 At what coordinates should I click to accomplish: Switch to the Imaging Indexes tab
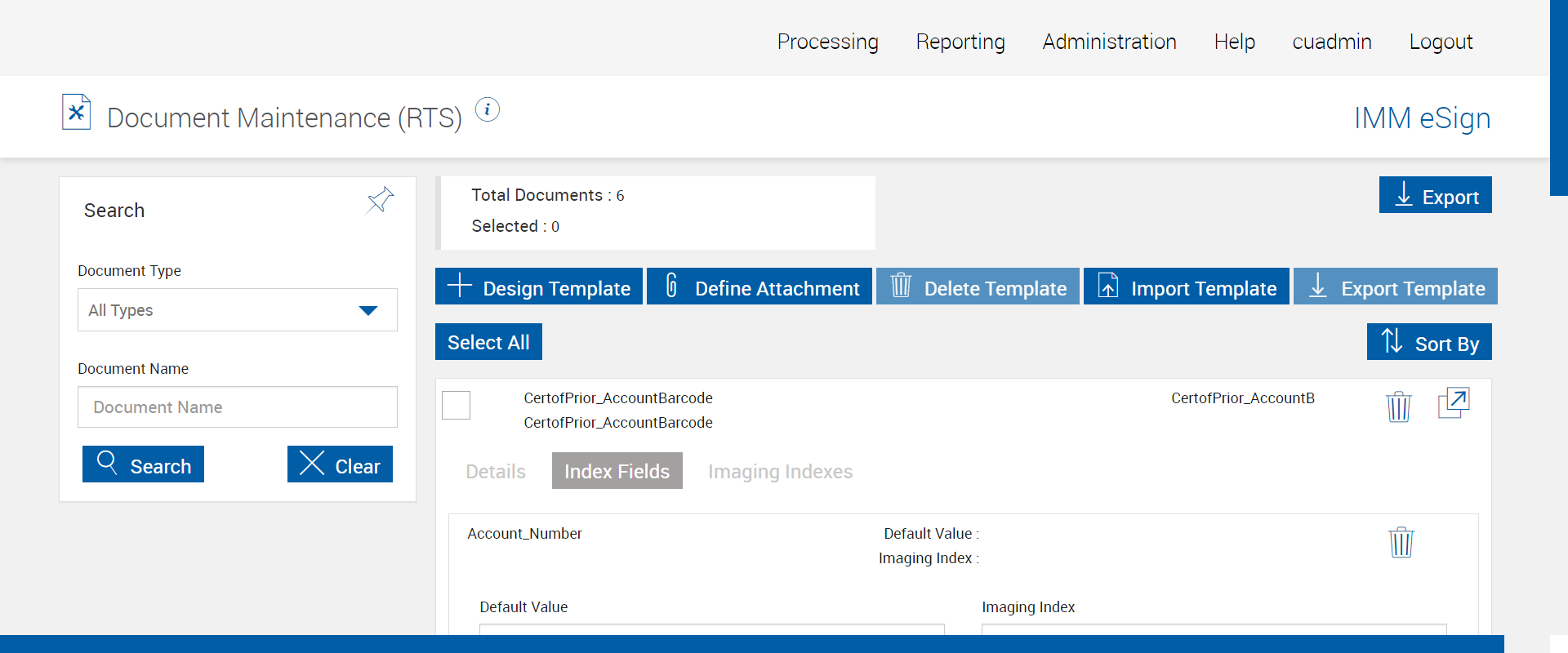780,471
